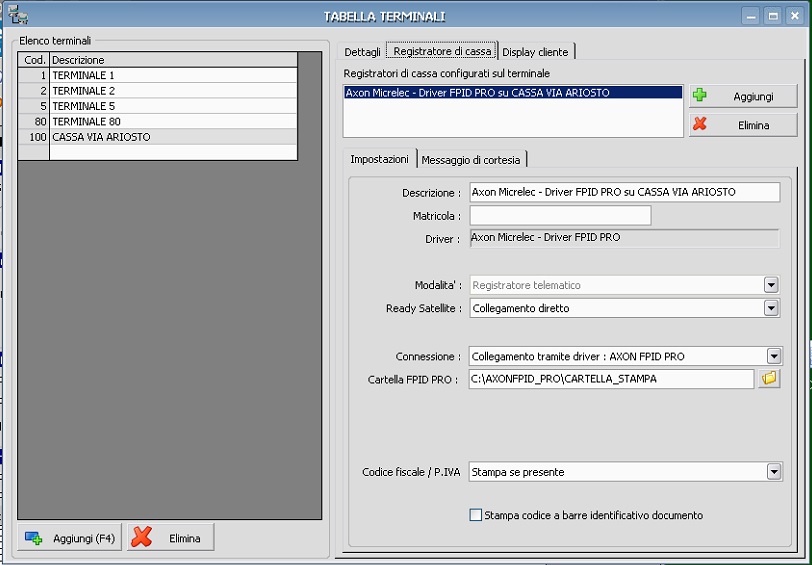Expand the Connessione dropdown
The image size is (812, 565).
[774, 356]
